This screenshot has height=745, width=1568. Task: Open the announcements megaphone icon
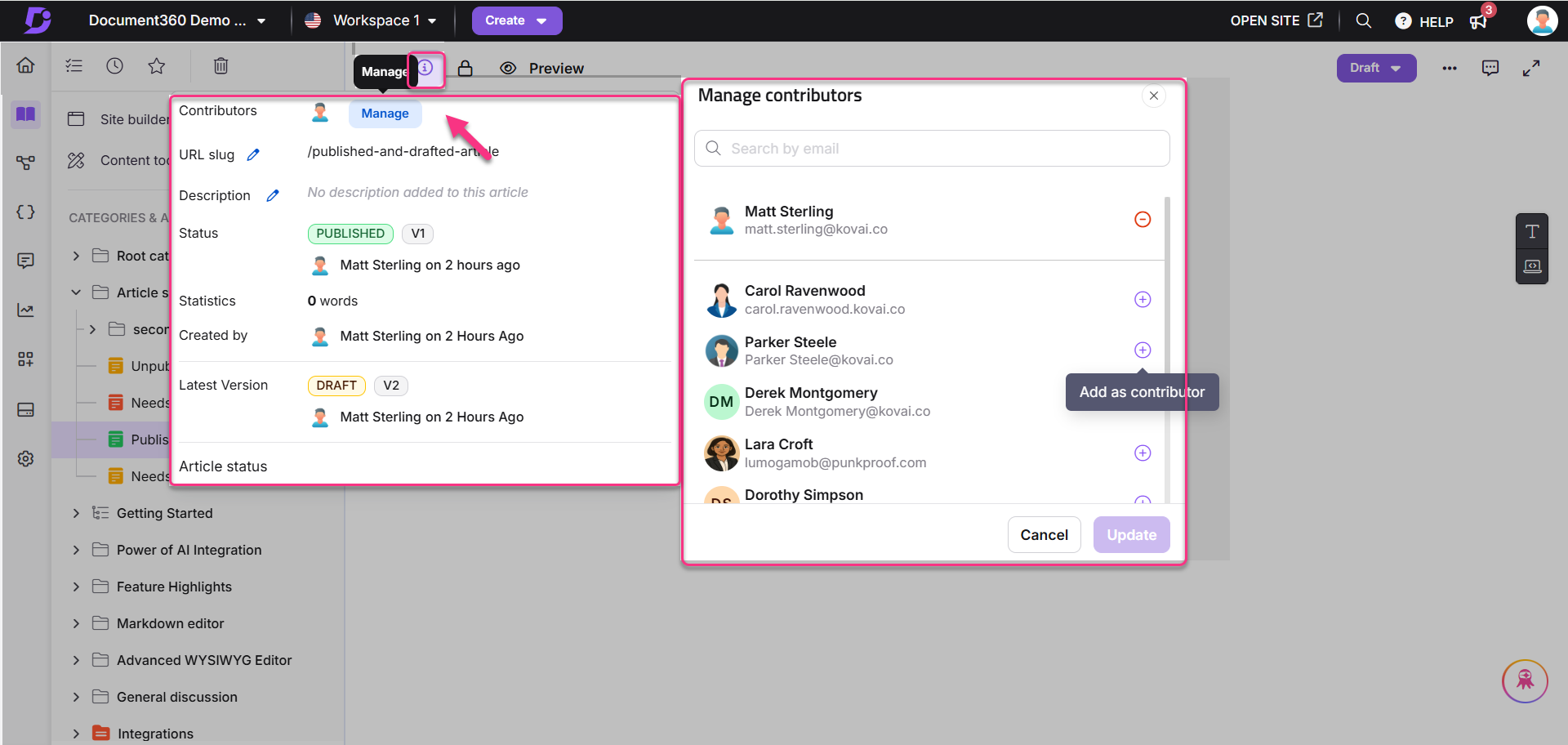pyautogui.click(x=1479, y=21)
